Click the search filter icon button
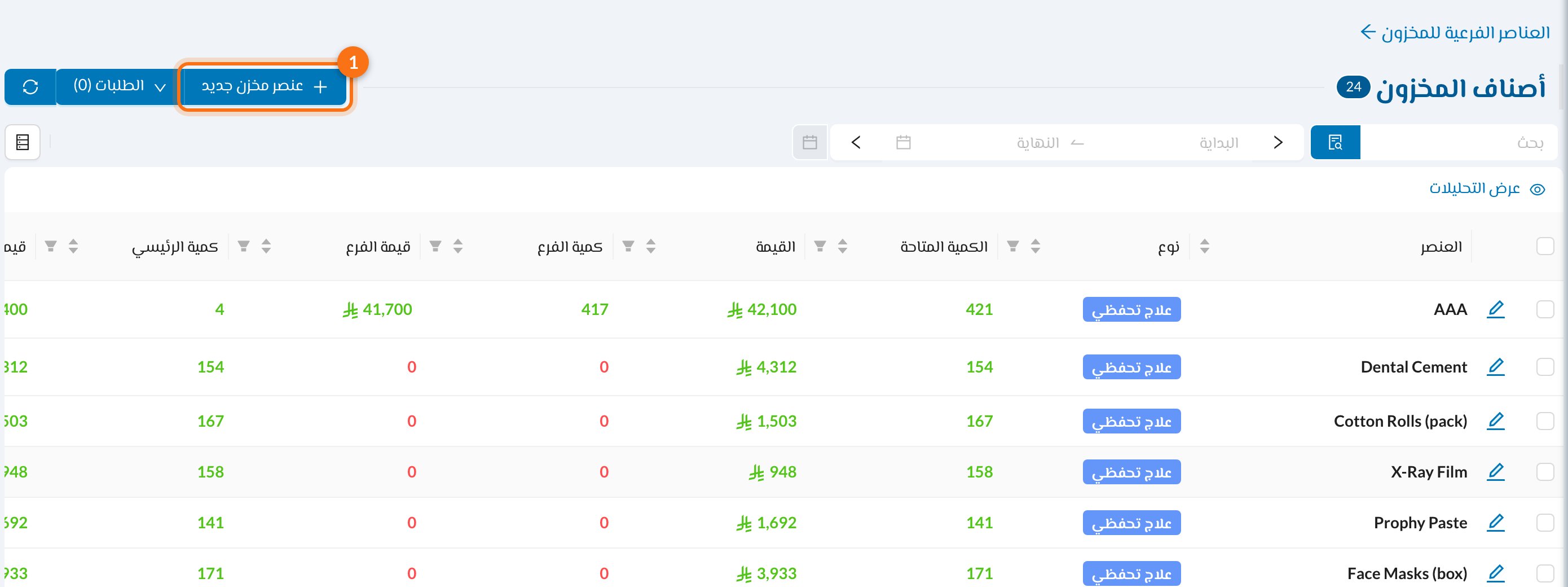The width and height of the screenshot is (1568, 587). tap(1335, 142)
